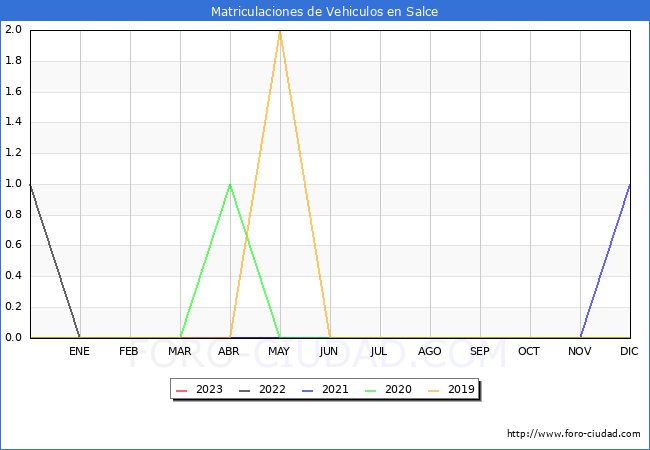650x450 pixels.
Task: Click the orange 2019 peak at MAY
Action: click(x=280, y=31)
